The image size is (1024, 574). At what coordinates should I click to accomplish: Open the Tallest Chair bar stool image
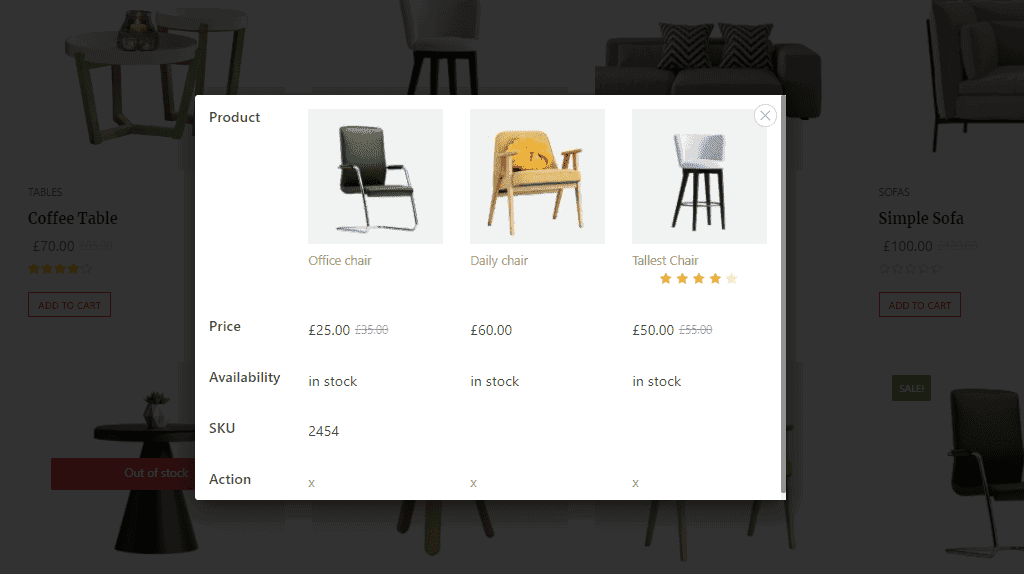[699, 176]
